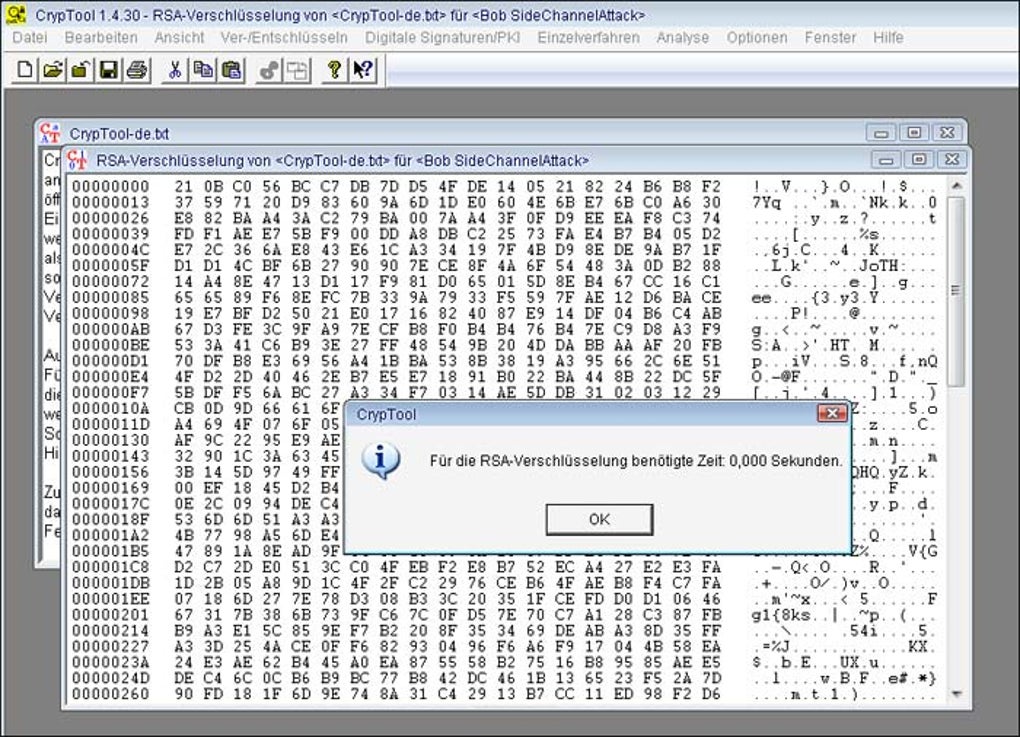Screen dimensions: 1020x737
Task: Open the Ansicht menu
Action: (179, 38)
